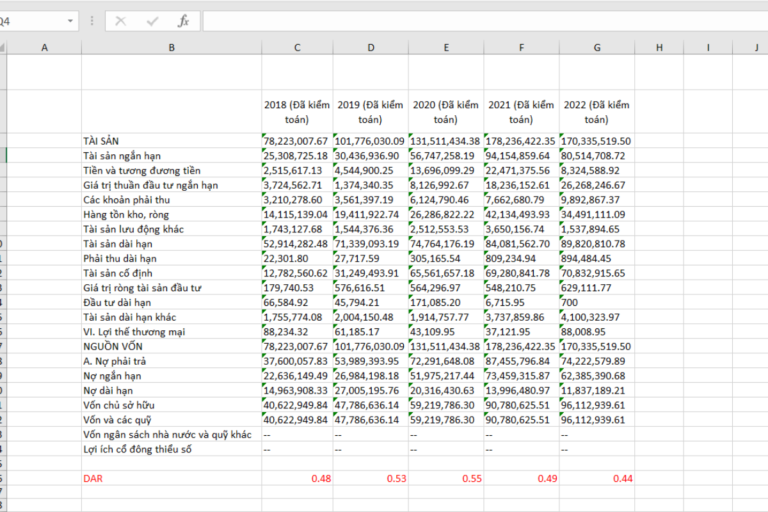Select the '2022 (Đã kiểm toán)' header cell
This screenshot has height=512, width=768.
tap(597, 111)
